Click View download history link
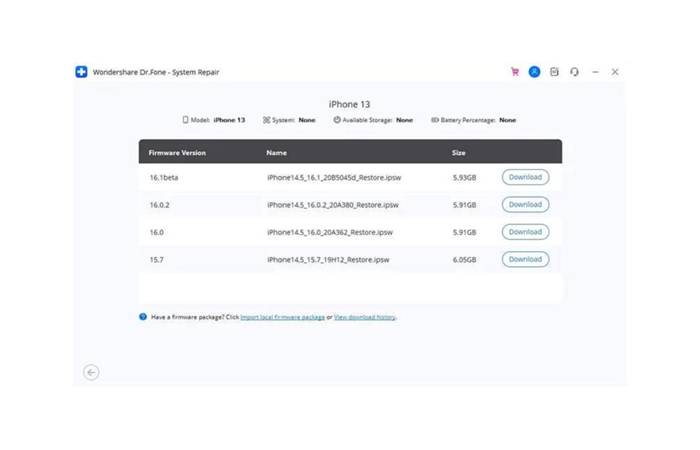This screenshot has height=450, width=700. [x=365, y=317]
